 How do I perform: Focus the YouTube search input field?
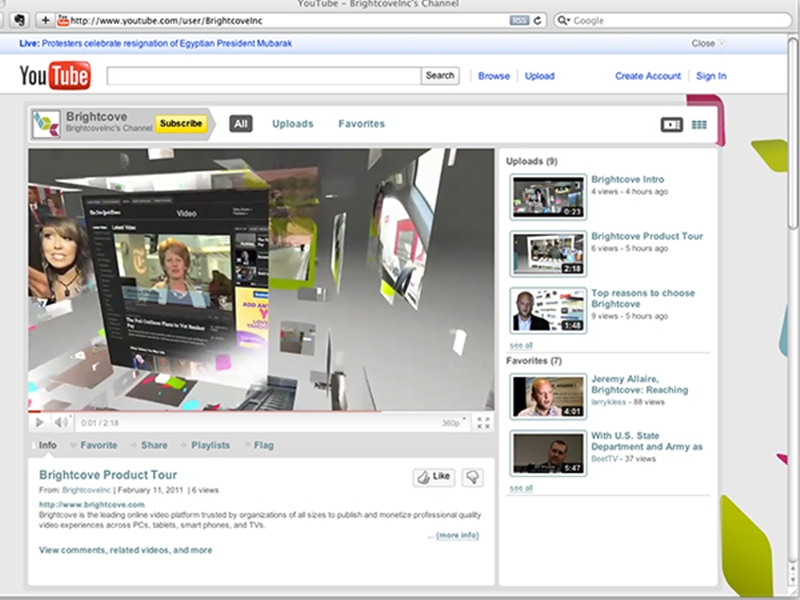(x=264, y=76)
